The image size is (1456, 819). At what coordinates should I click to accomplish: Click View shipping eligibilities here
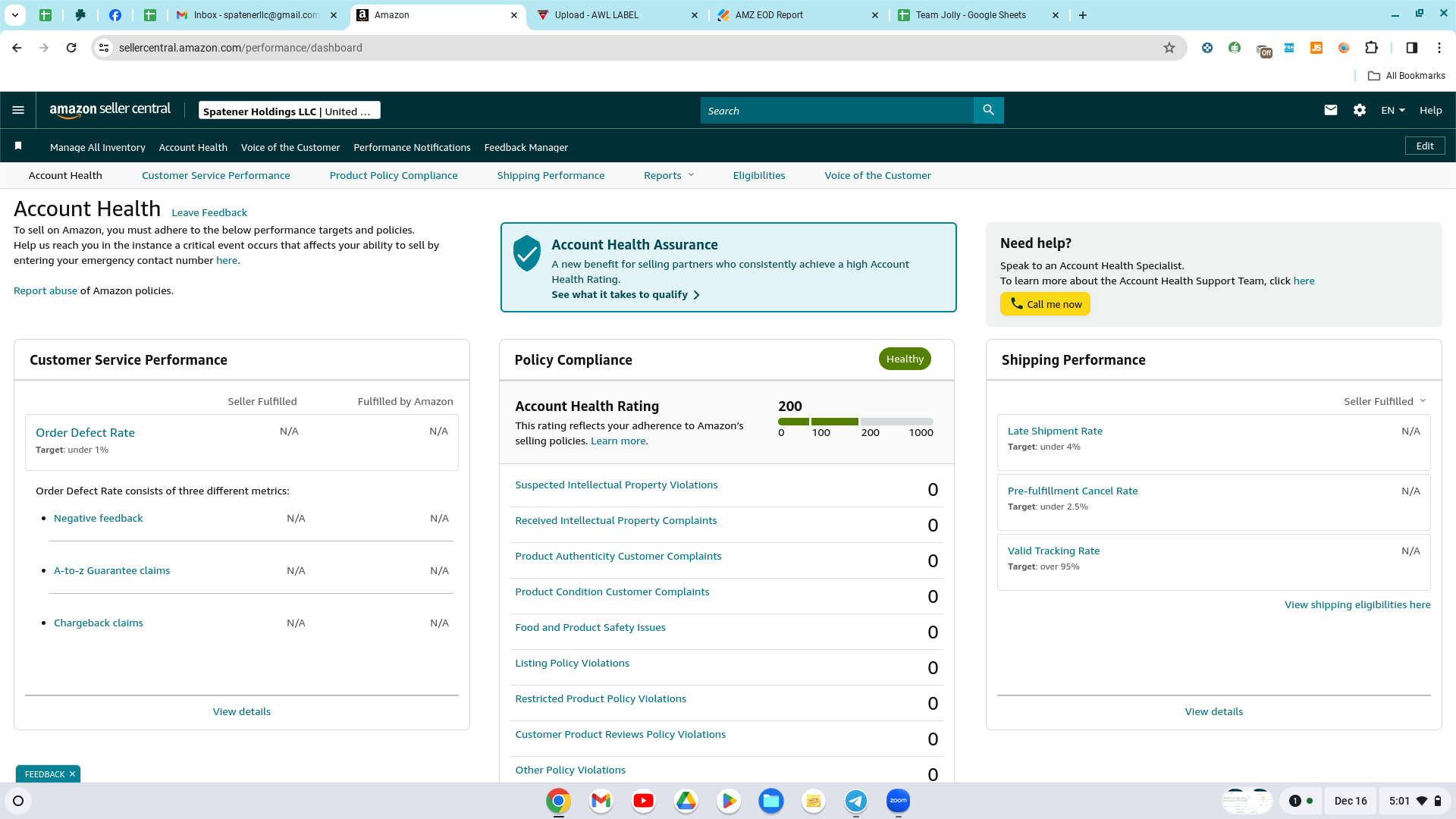tap(1357, 604)
